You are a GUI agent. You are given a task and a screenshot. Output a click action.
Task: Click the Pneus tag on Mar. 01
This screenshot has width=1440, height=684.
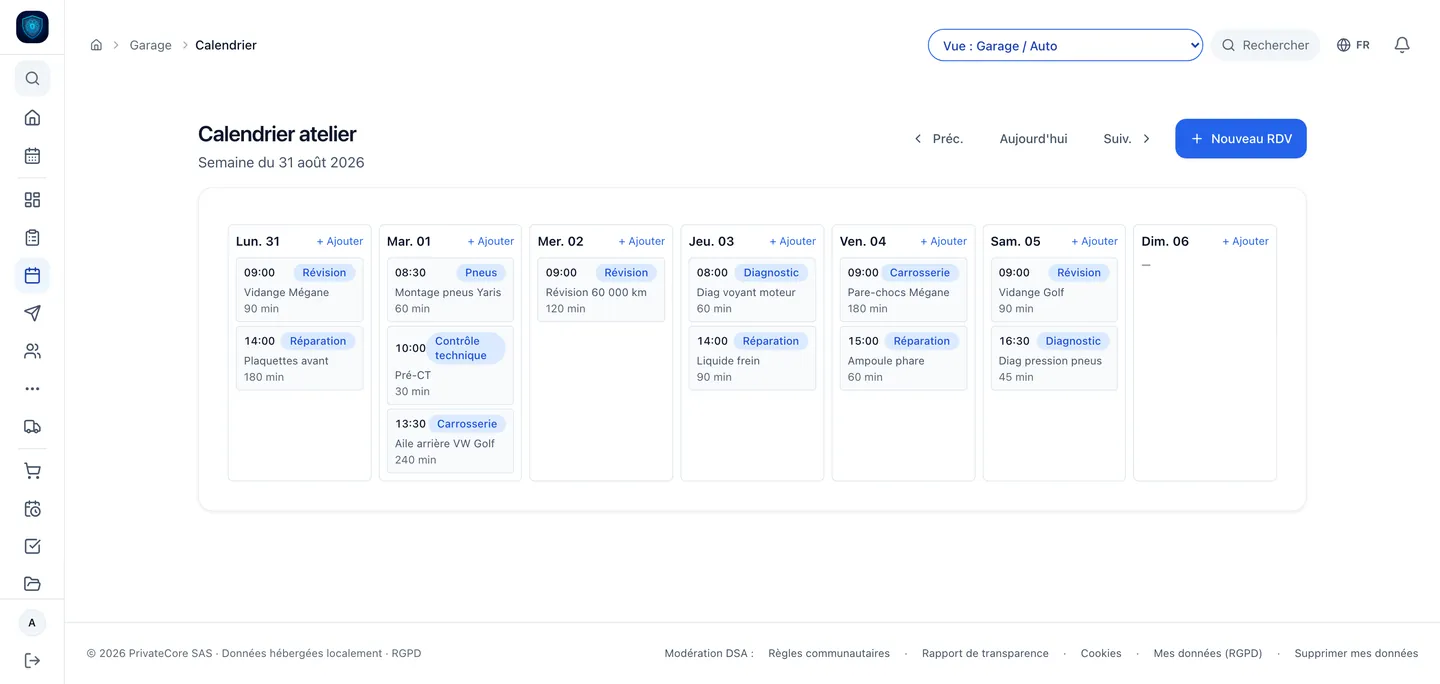pyautogui.click(x=481, y=272)
